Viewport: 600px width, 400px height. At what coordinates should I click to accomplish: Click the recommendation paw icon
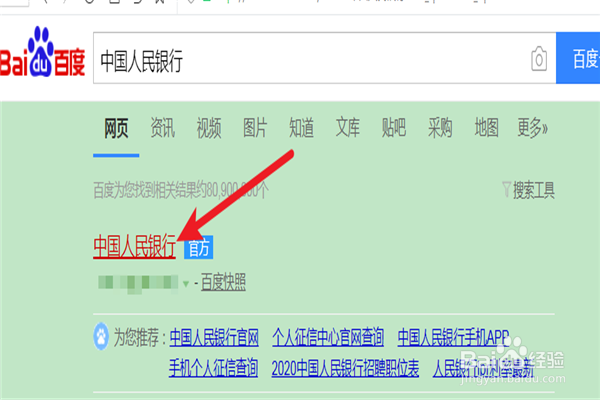[x=101, y=337]
